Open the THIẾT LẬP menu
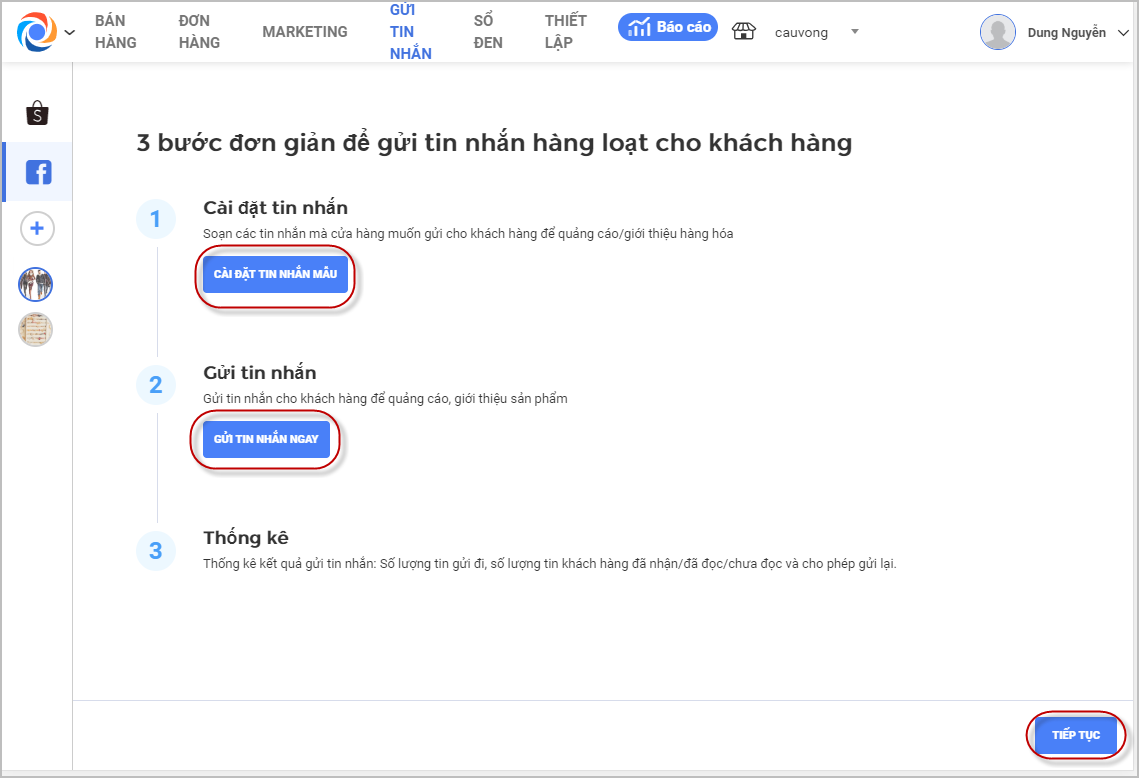1139x778 pixels. (x=566, y=31)
